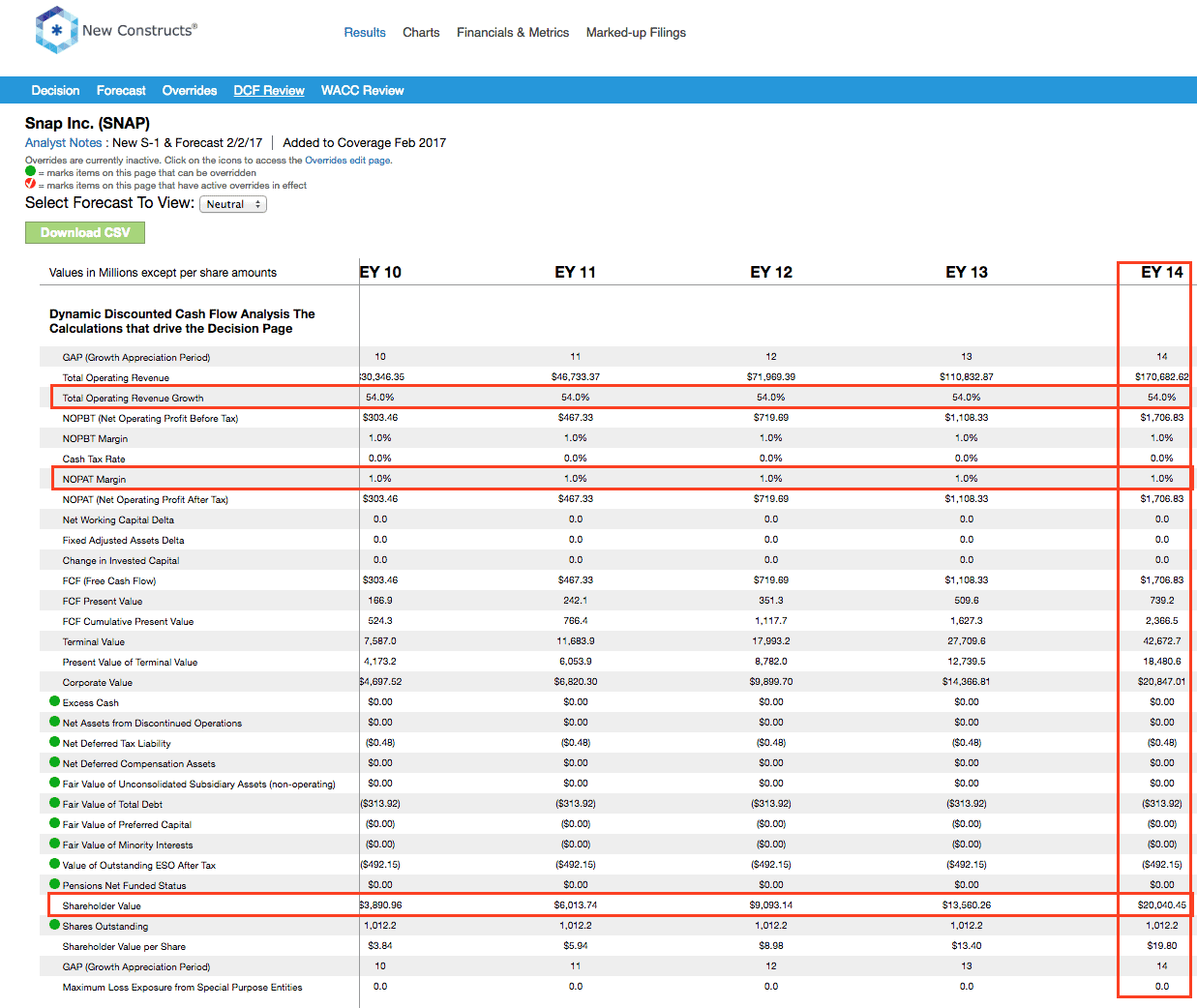Click the $3.84 per share value in EY 10
This screenshot has height=1008, width=1197.
click(380, 946)
